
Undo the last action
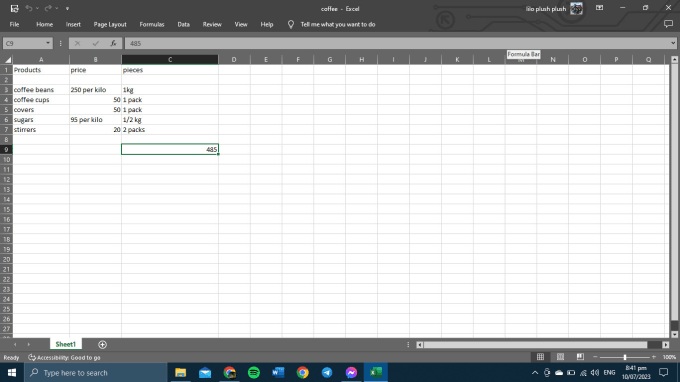29,8
